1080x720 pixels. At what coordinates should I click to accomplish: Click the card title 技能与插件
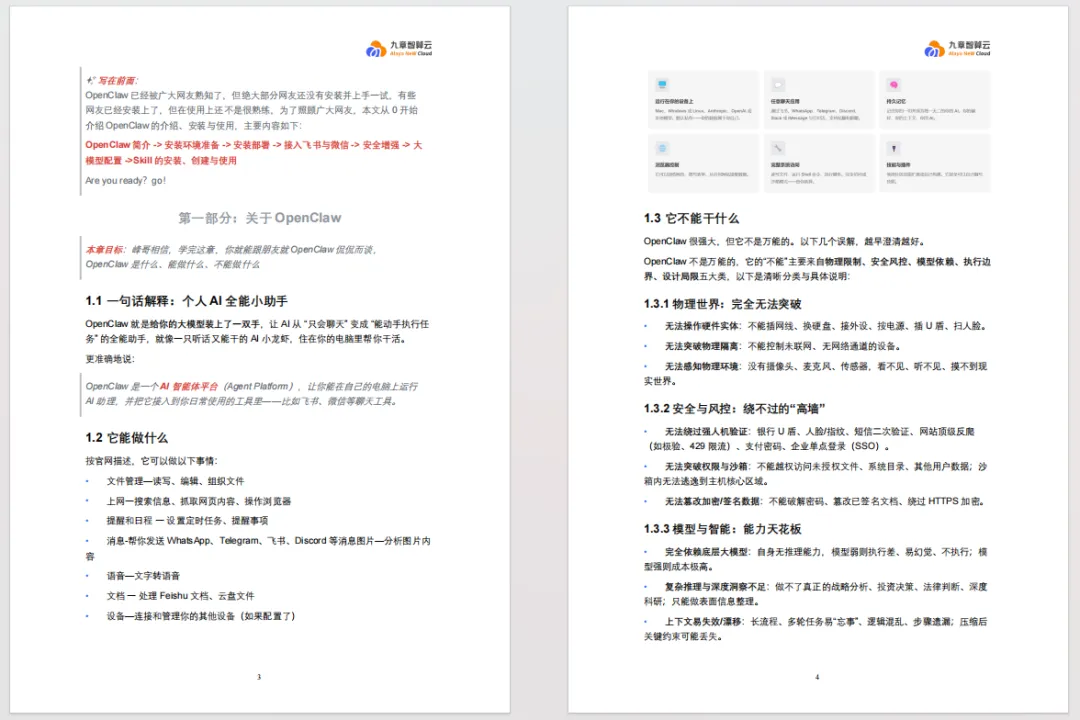[x=898, y=165]
